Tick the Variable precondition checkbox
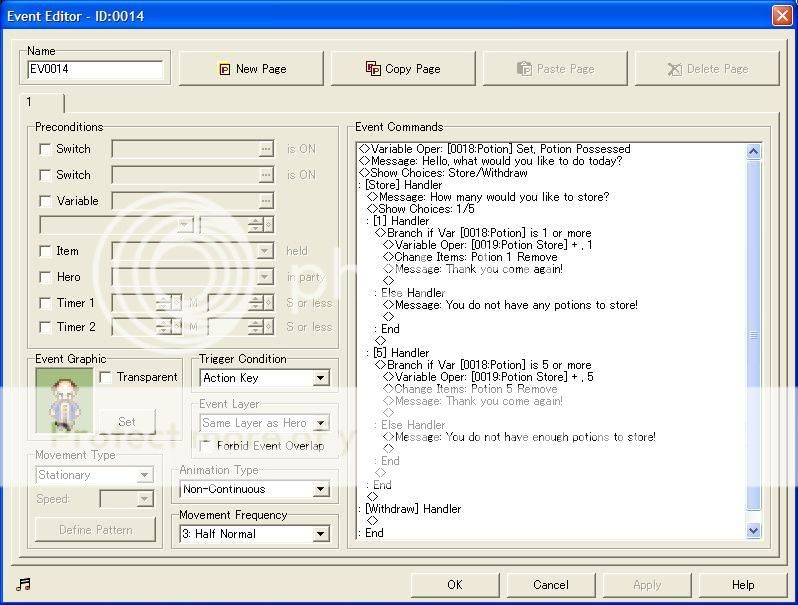The height and width of the screenshot is (605, 798). [x=45, y=201]
